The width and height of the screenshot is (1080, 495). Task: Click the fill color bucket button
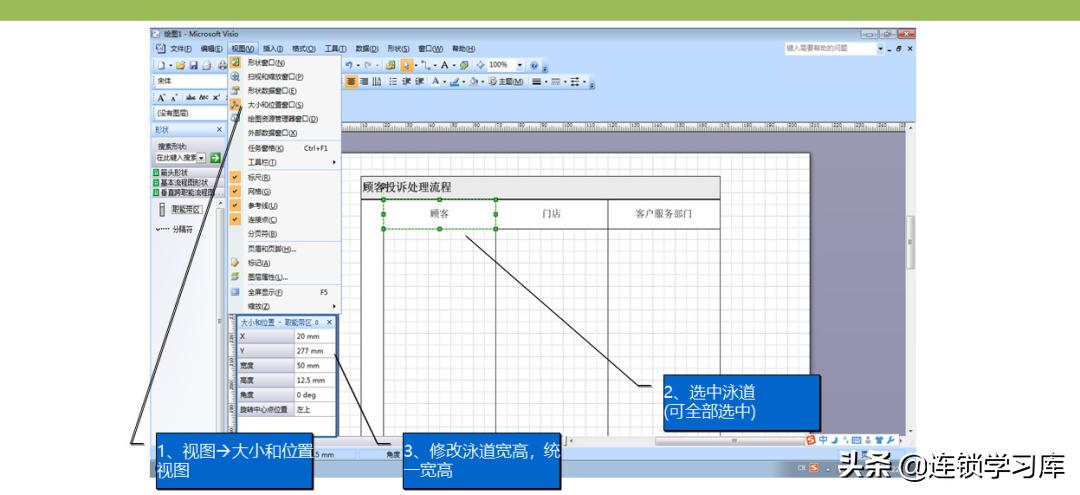(x=474, y=81)
